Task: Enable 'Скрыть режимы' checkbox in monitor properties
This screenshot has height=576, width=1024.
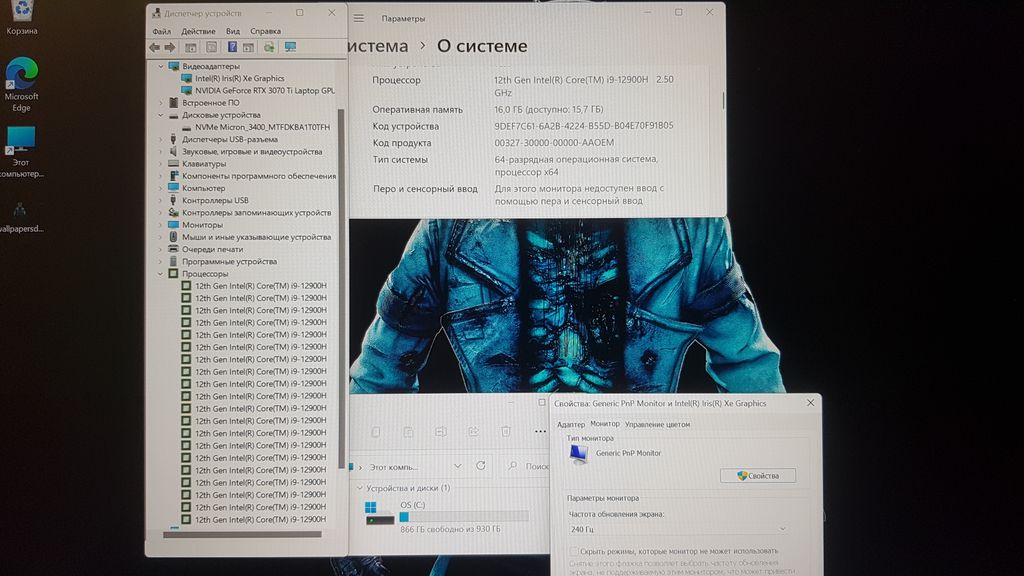Action: (x=573, y=551)
